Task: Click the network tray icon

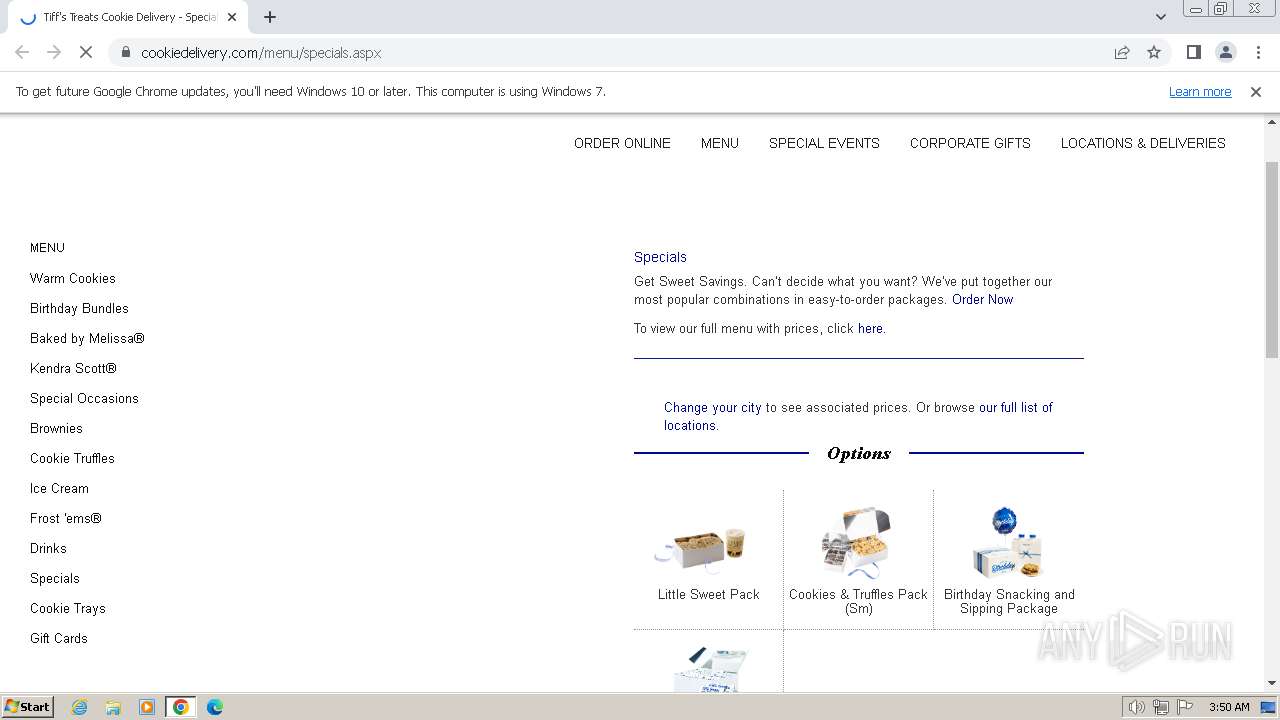Action: click(x=1161, y=707)
